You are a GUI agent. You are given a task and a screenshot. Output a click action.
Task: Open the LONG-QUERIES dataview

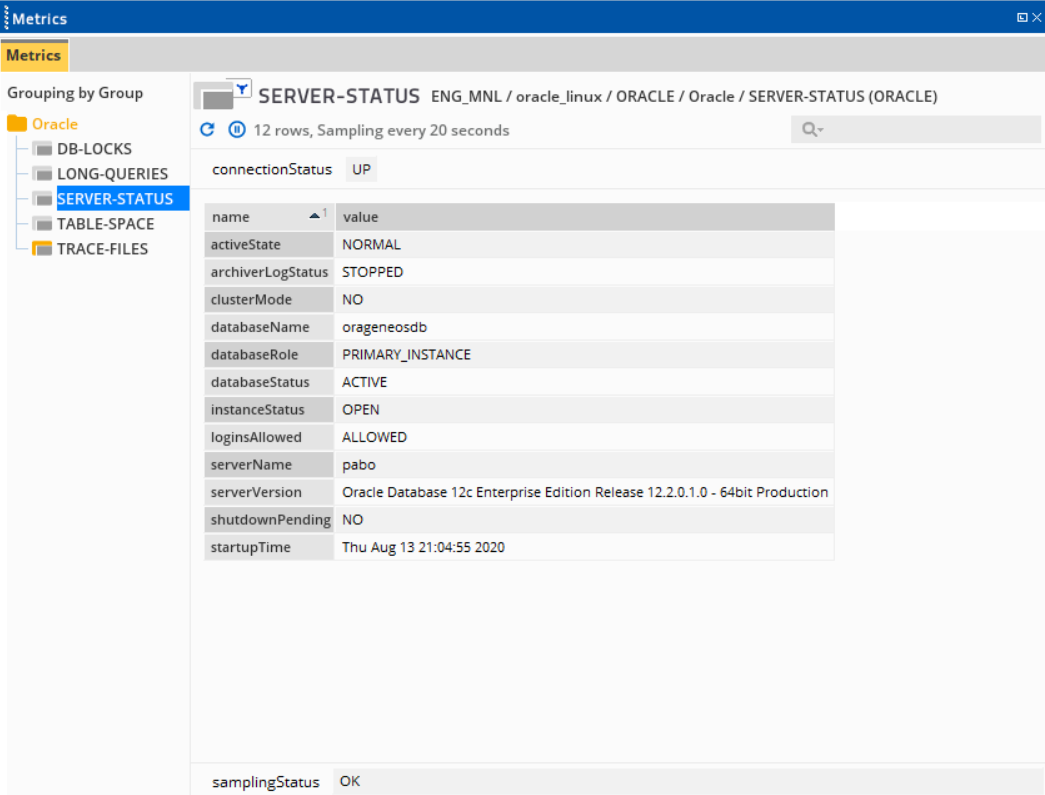[x=112, y=174]
